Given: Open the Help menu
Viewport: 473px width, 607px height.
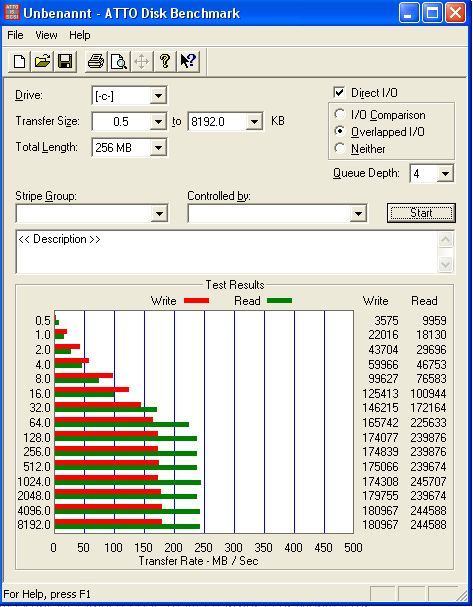Looking at the screenshot, I should [80, 35].
